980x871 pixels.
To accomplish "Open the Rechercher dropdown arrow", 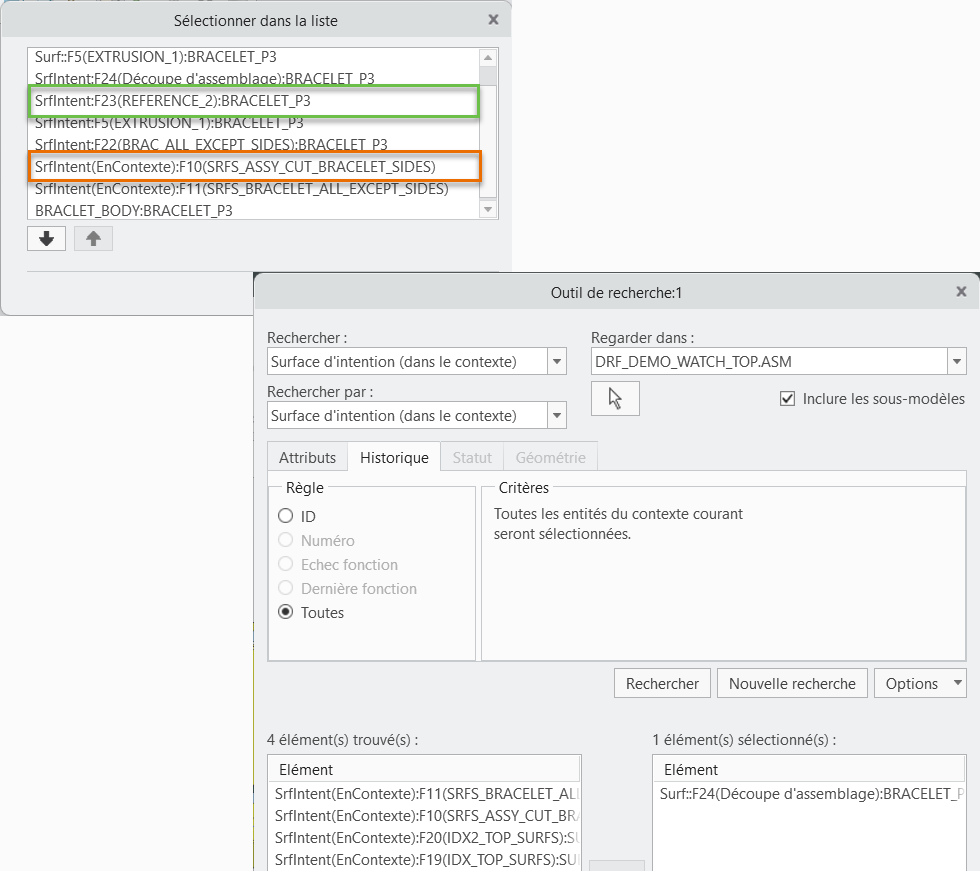I will click(x=557, y=362).
